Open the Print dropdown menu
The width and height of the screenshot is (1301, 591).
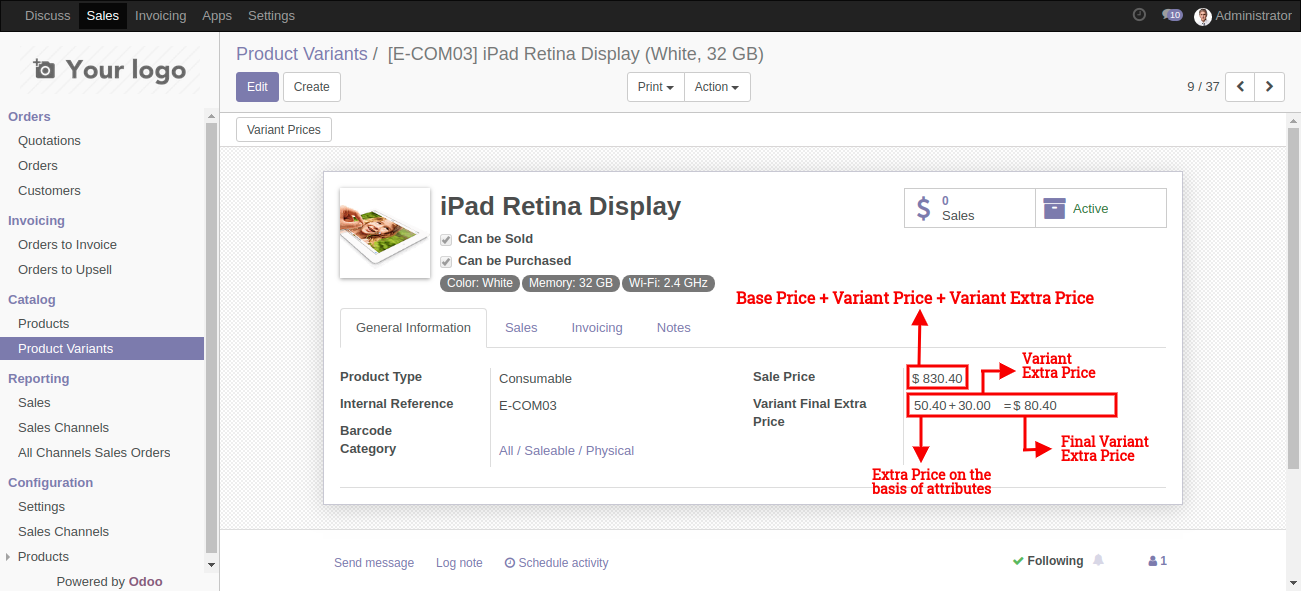pyautogui.click(x=655, y=87)
